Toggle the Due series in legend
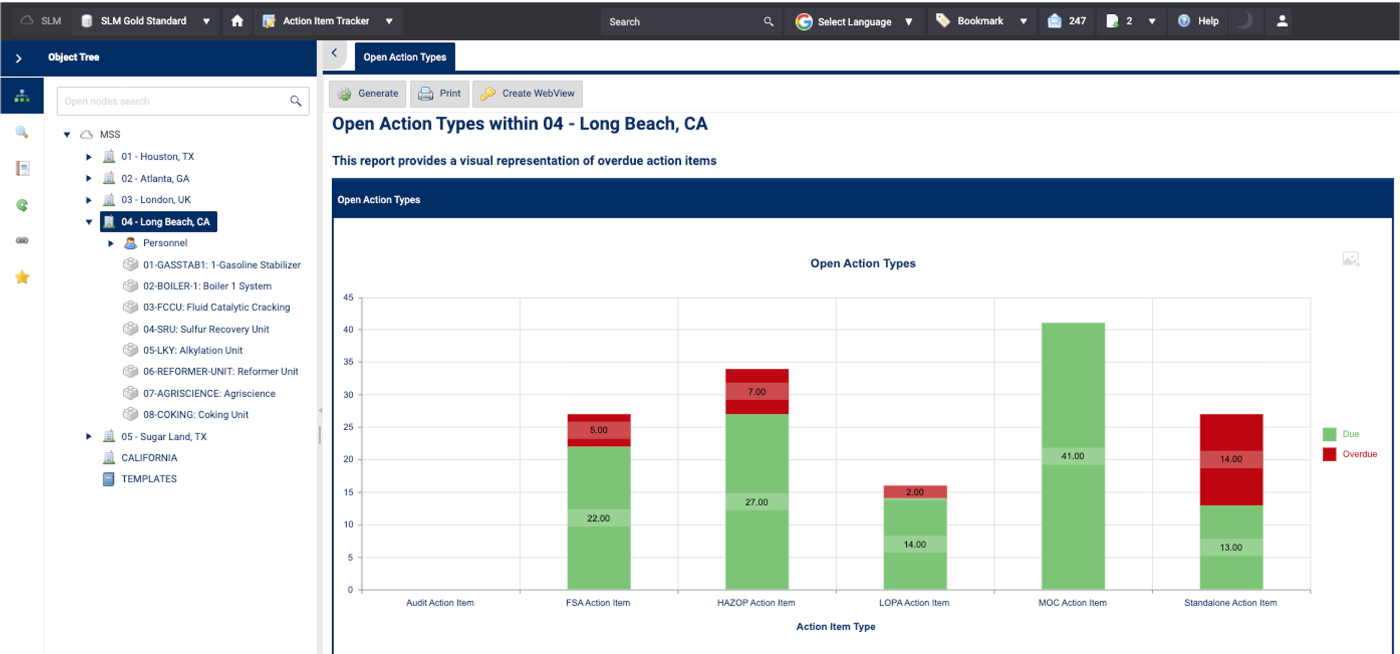The image size is (1400, 654). click(x=1340, y=434)
